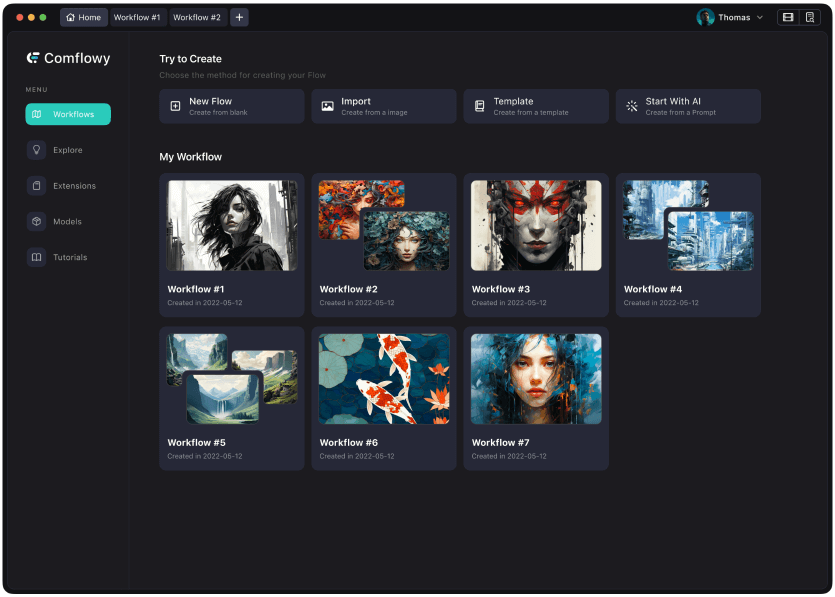Go to the Home tab

coord(84,17)
